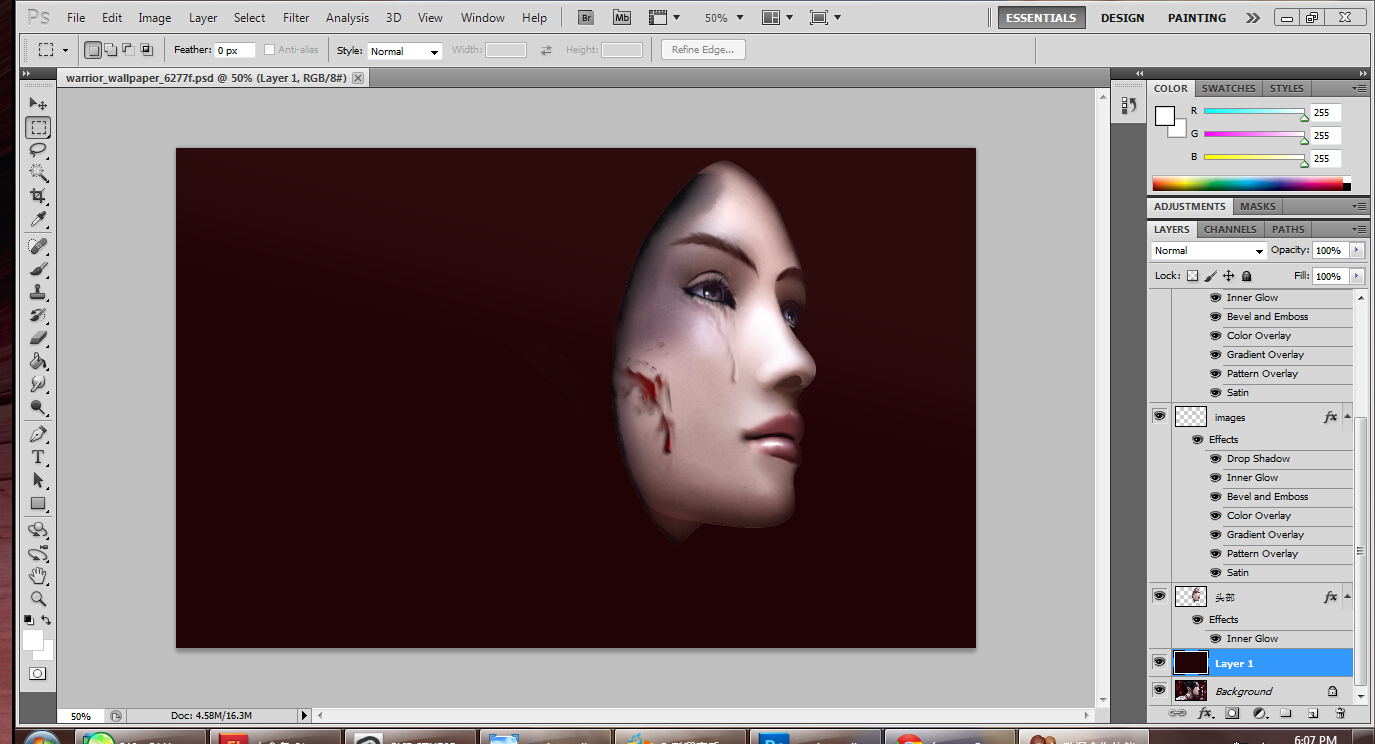
Task: Hide the Drop Shadow effect
Action: point(1215,459)
